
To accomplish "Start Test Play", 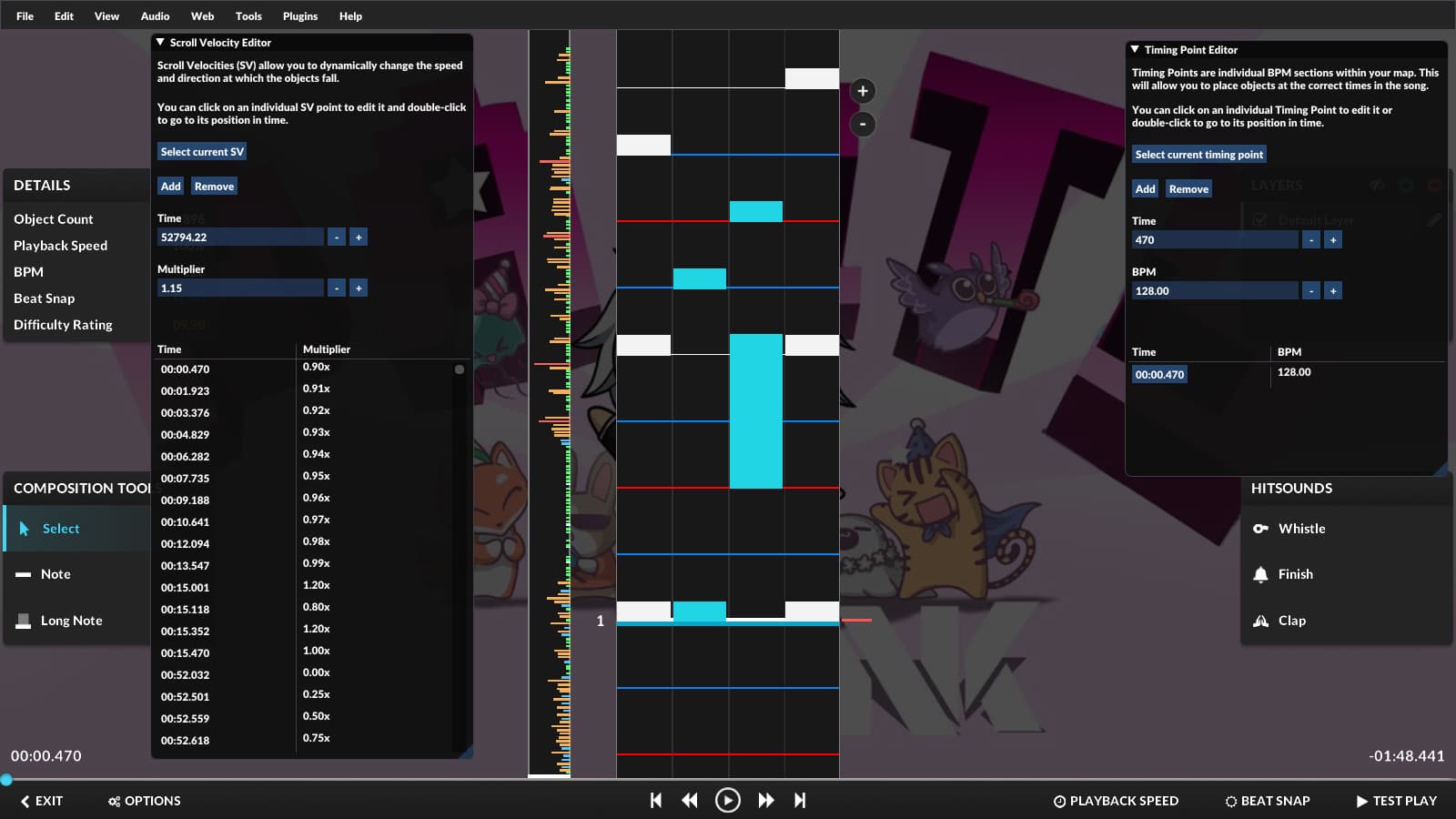I will [1396, 801].
